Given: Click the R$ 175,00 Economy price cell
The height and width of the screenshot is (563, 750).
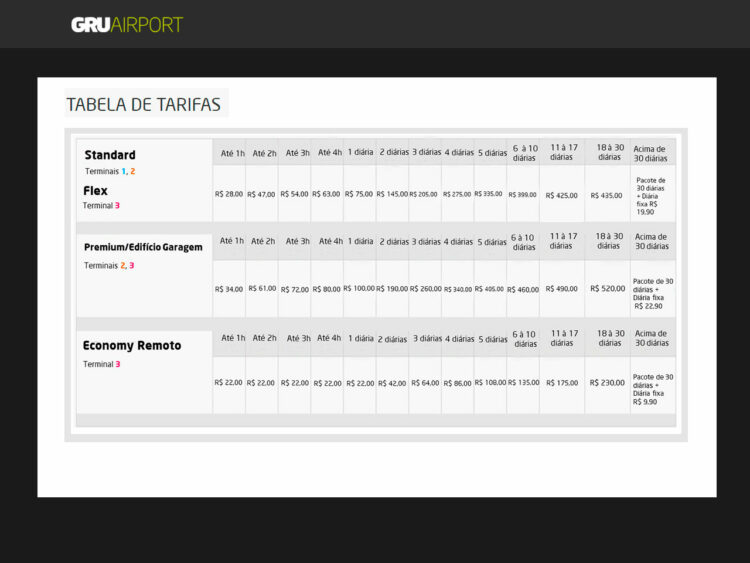Looking at the screenshot, I should click(x=562, y=382).
